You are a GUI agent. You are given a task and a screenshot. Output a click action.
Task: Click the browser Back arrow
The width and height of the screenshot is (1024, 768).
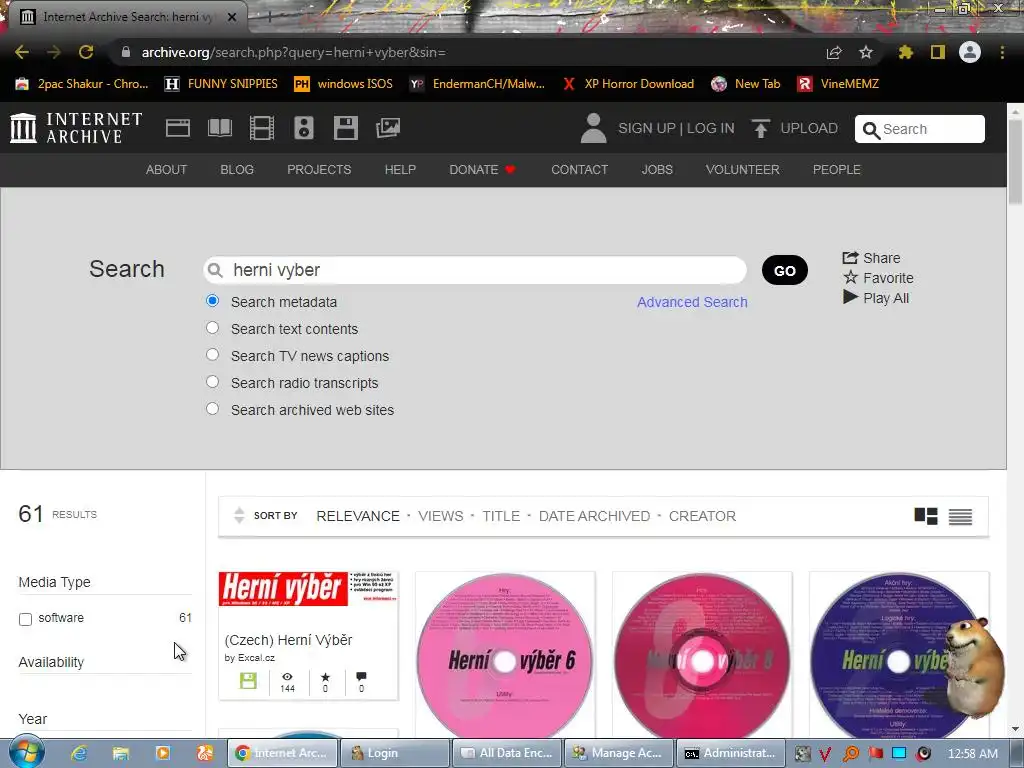22,52
